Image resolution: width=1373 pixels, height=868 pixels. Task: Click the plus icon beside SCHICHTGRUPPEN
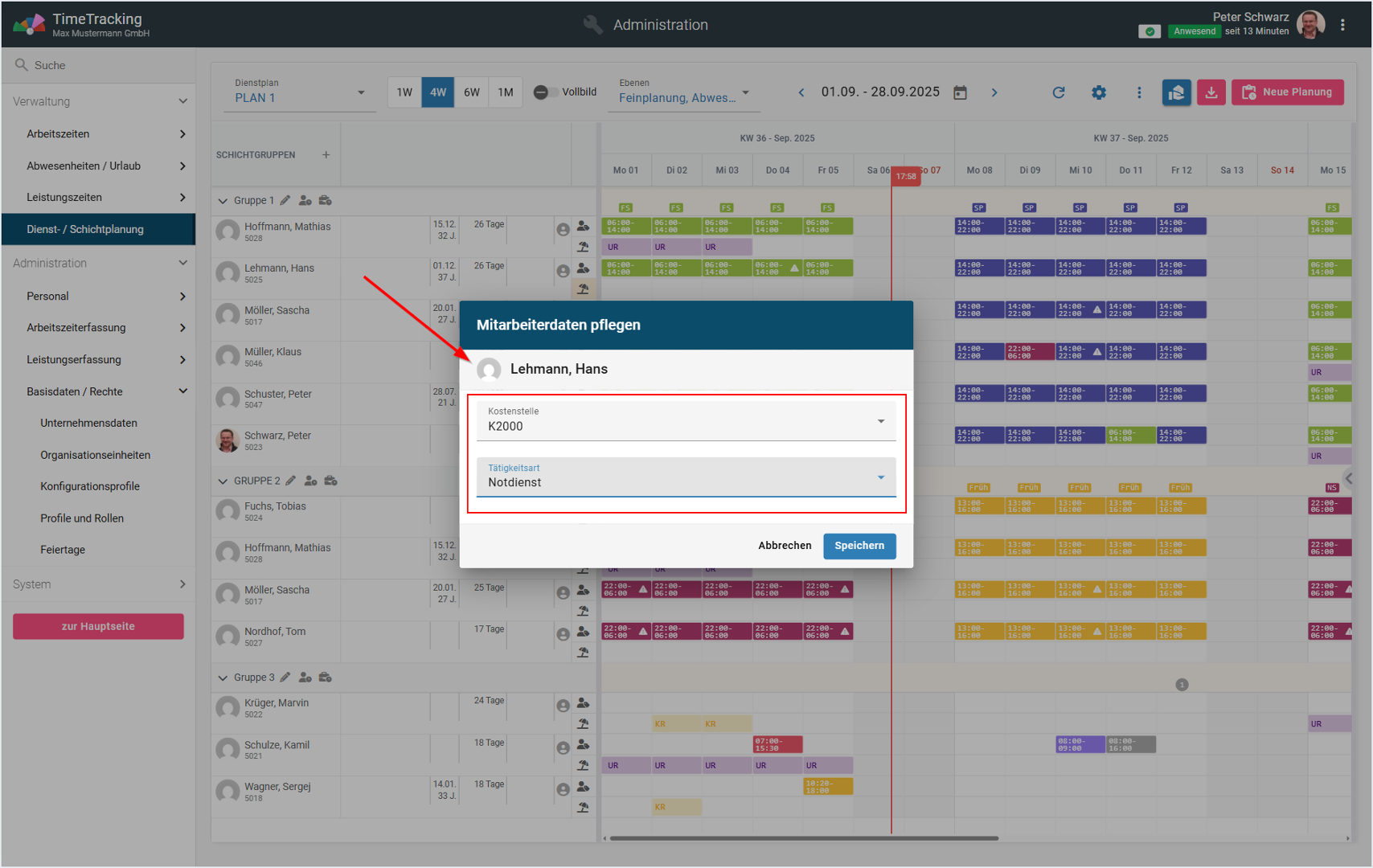[x=326, y=155]
